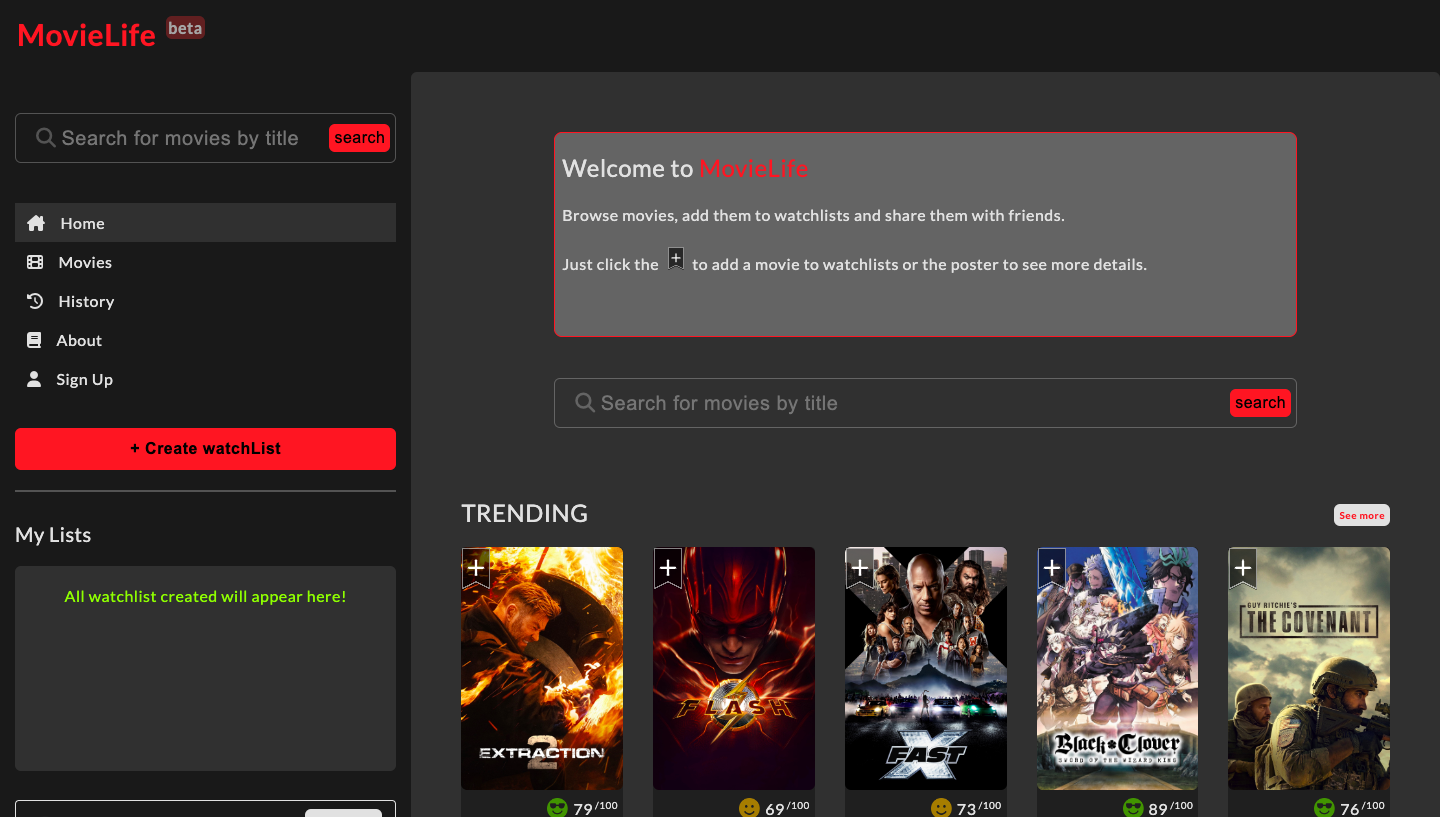Click the Create watchList button
The height and width of the screenshot is (817, 1440).
(x=205, y=449)
